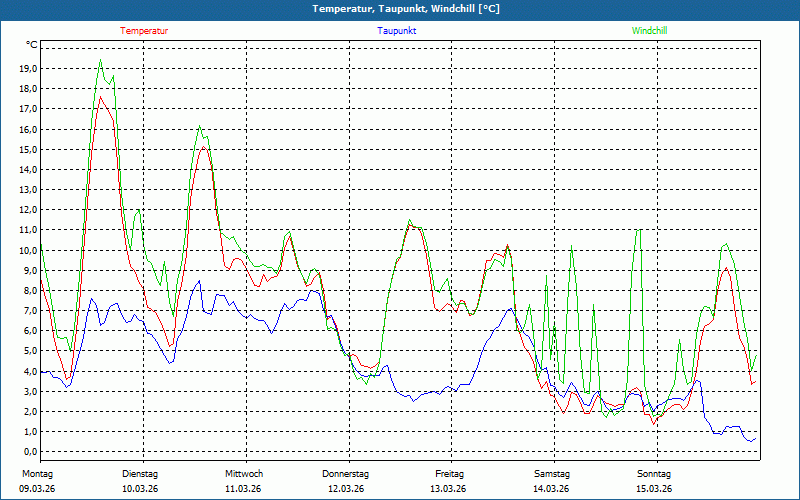Viewport: 800px width, 500px height.
Task: Click the Dienstag day label
Action: 140,474
